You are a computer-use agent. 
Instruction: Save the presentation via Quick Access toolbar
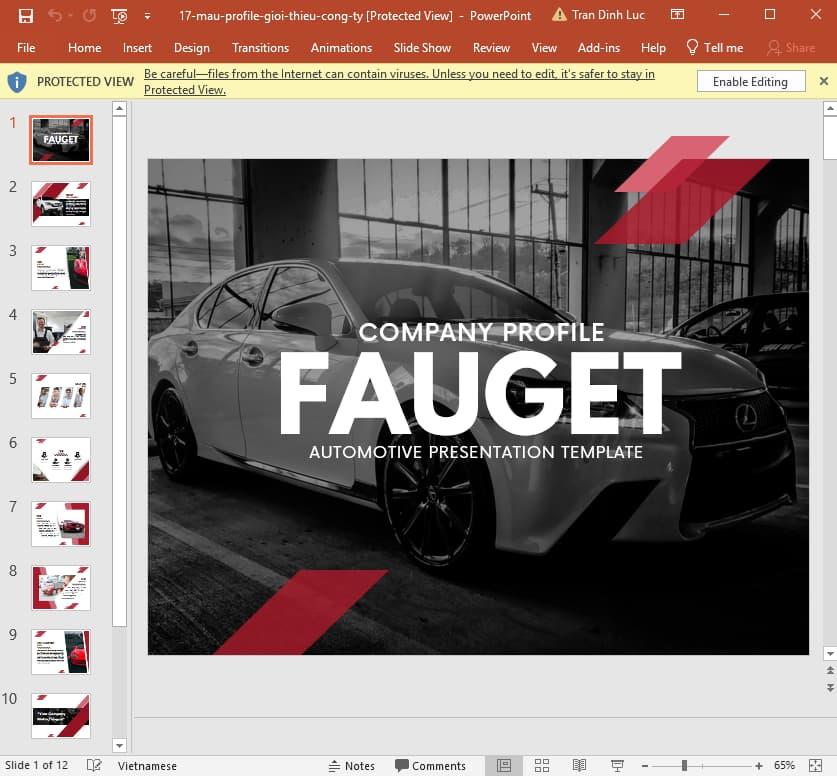tap(27, 16)
